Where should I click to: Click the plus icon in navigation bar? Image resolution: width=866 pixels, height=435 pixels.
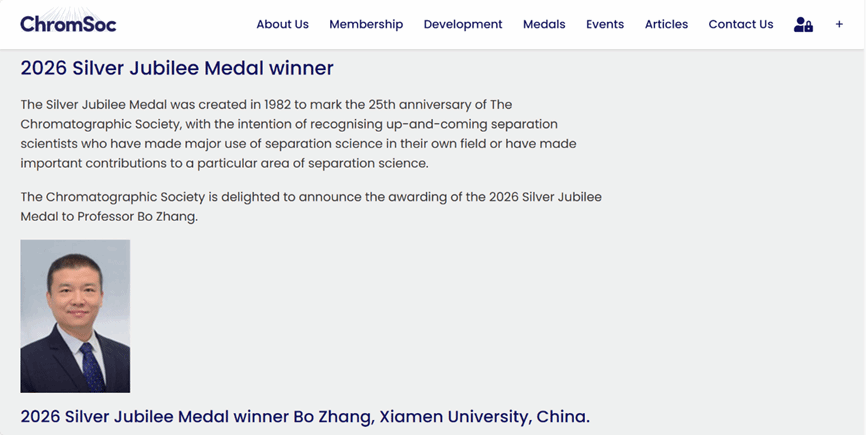pyautogui.click(x=839, y=24)
